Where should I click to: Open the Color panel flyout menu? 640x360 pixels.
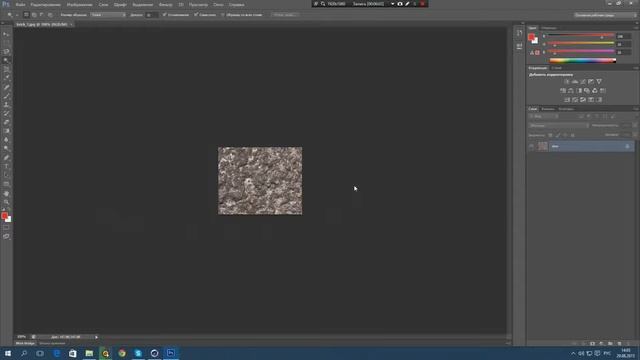coord(636,28)
